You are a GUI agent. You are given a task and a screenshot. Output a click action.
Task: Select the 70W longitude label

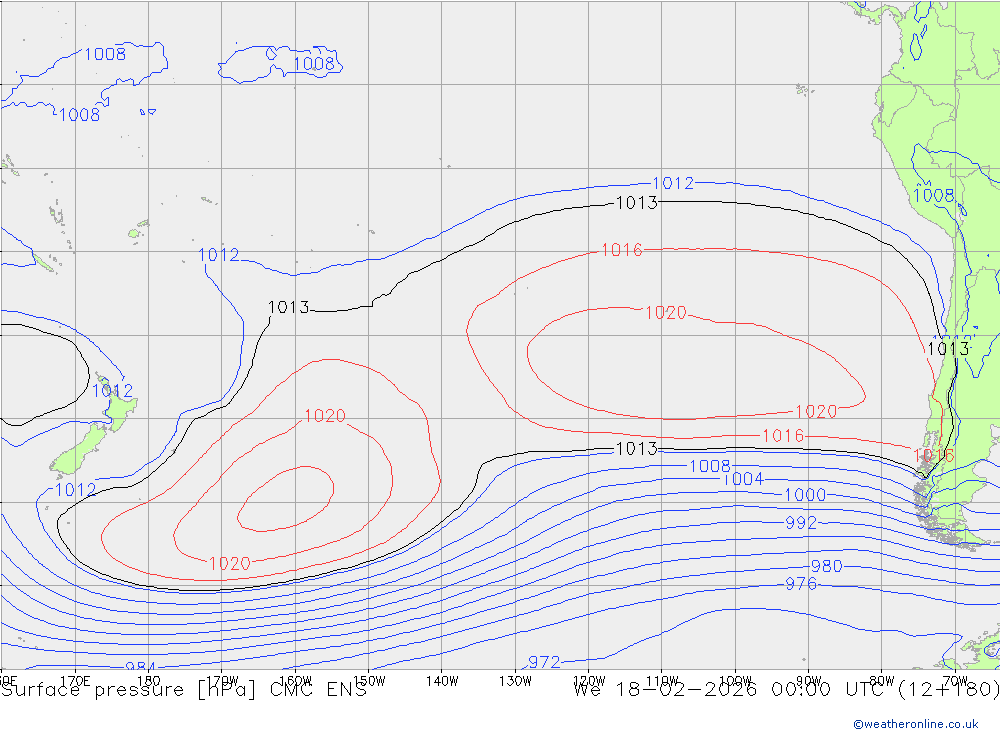(955, 681)
